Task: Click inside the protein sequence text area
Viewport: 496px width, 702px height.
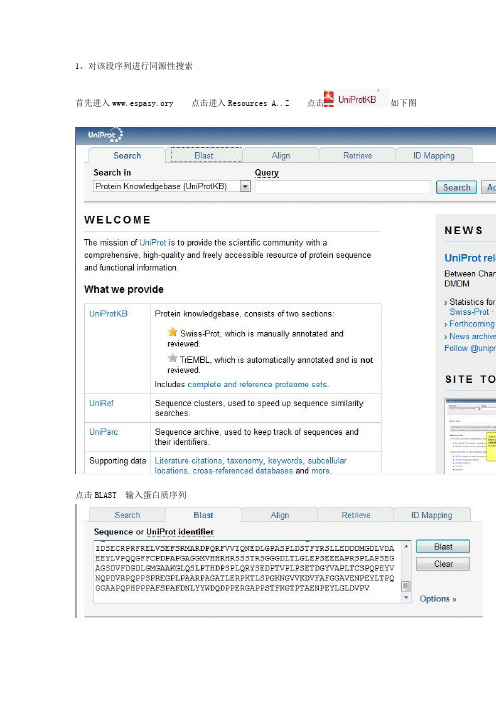Action: 247,572
